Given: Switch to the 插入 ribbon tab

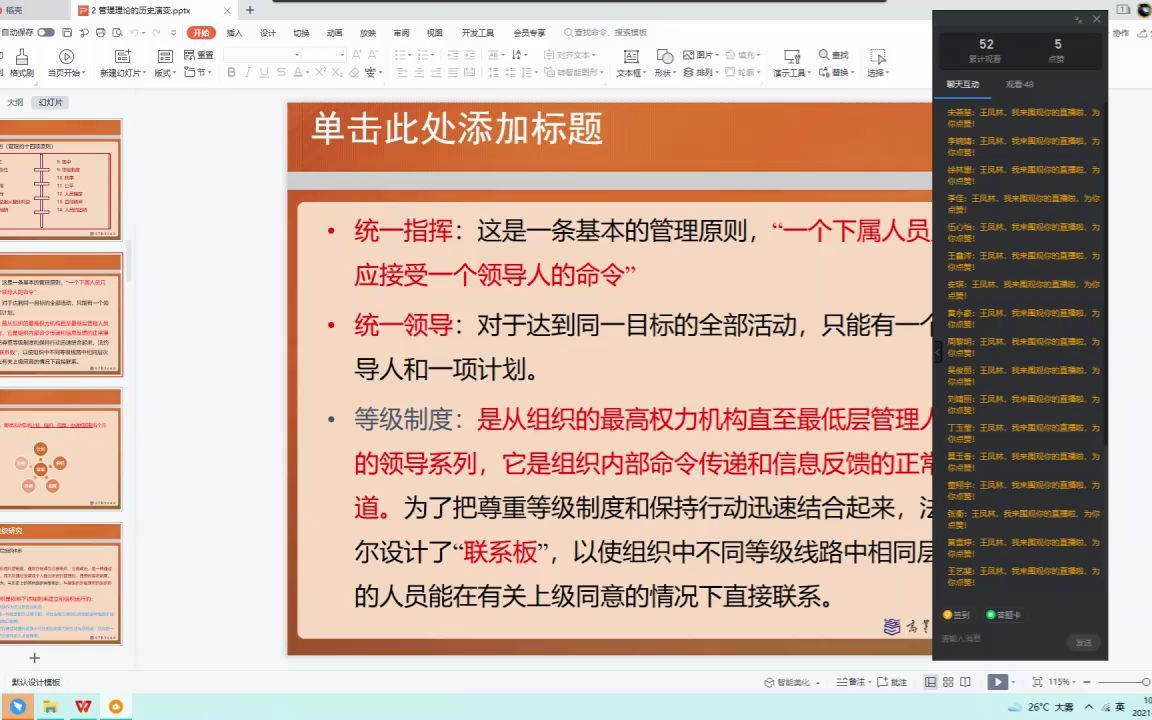Looking at the screenshot, I should point(233,32).
